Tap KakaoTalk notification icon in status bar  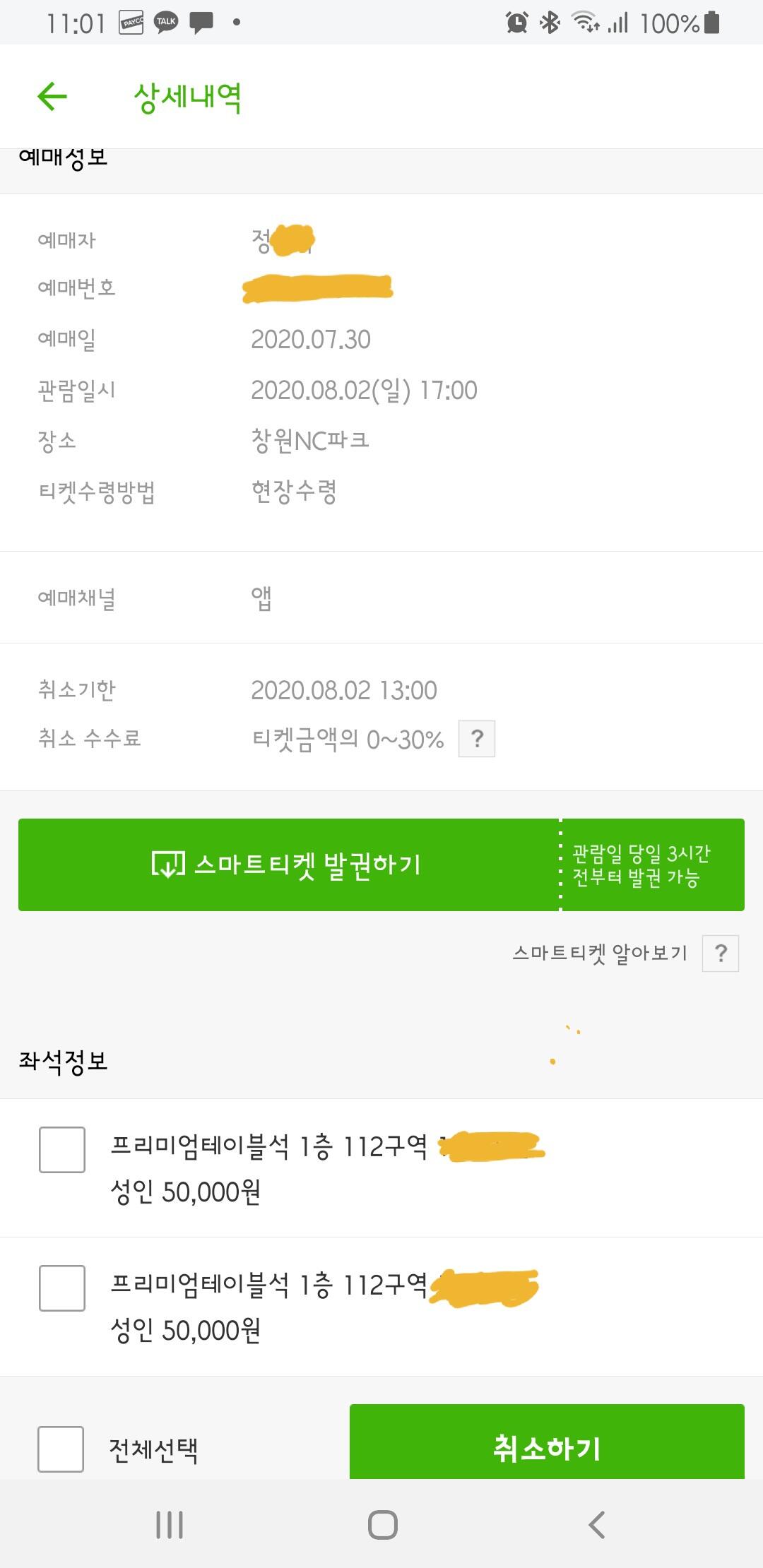(166, 23)
